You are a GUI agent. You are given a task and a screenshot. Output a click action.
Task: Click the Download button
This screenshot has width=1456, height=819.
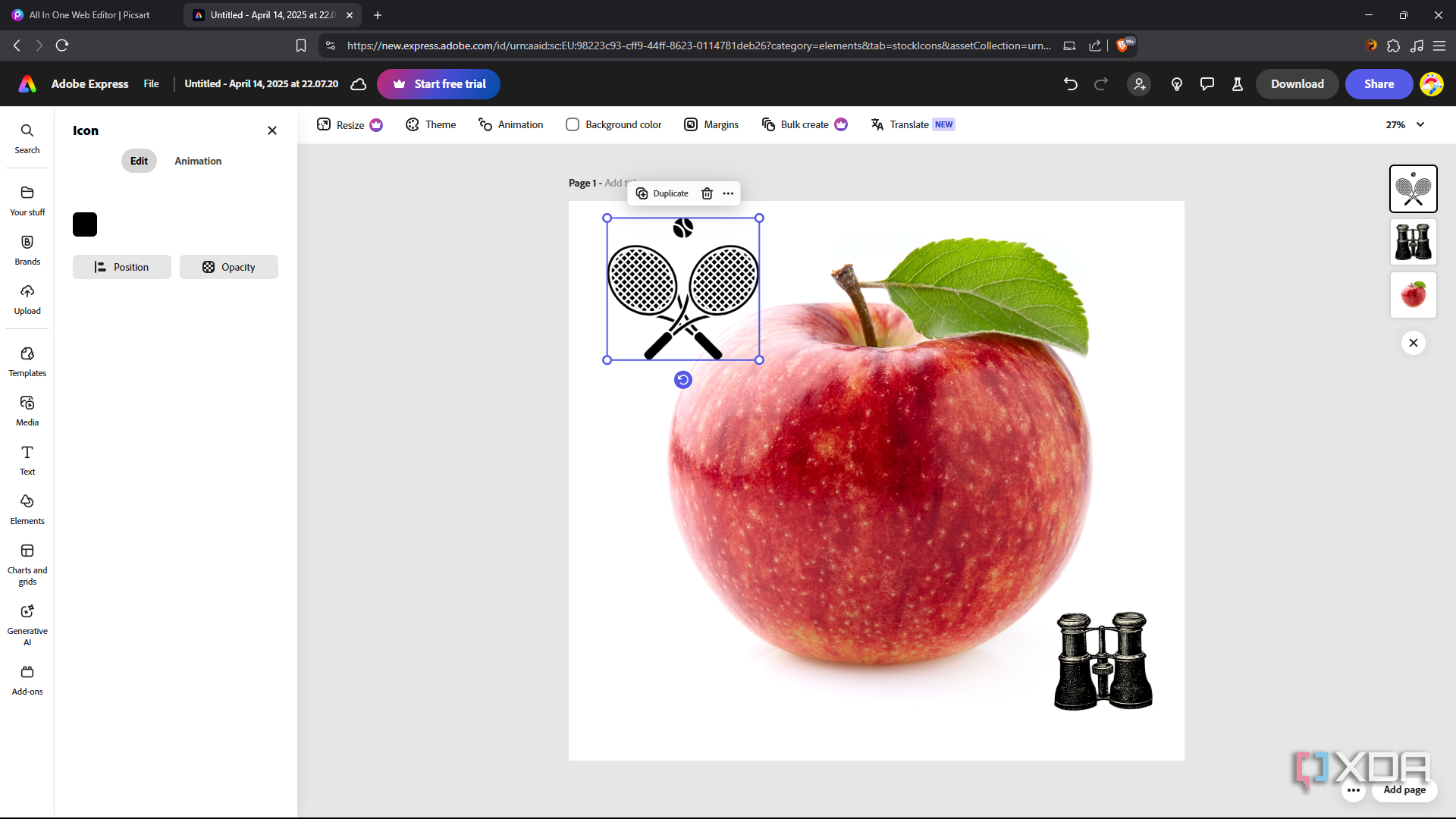pyautogui.click(x=1298, y=84)
